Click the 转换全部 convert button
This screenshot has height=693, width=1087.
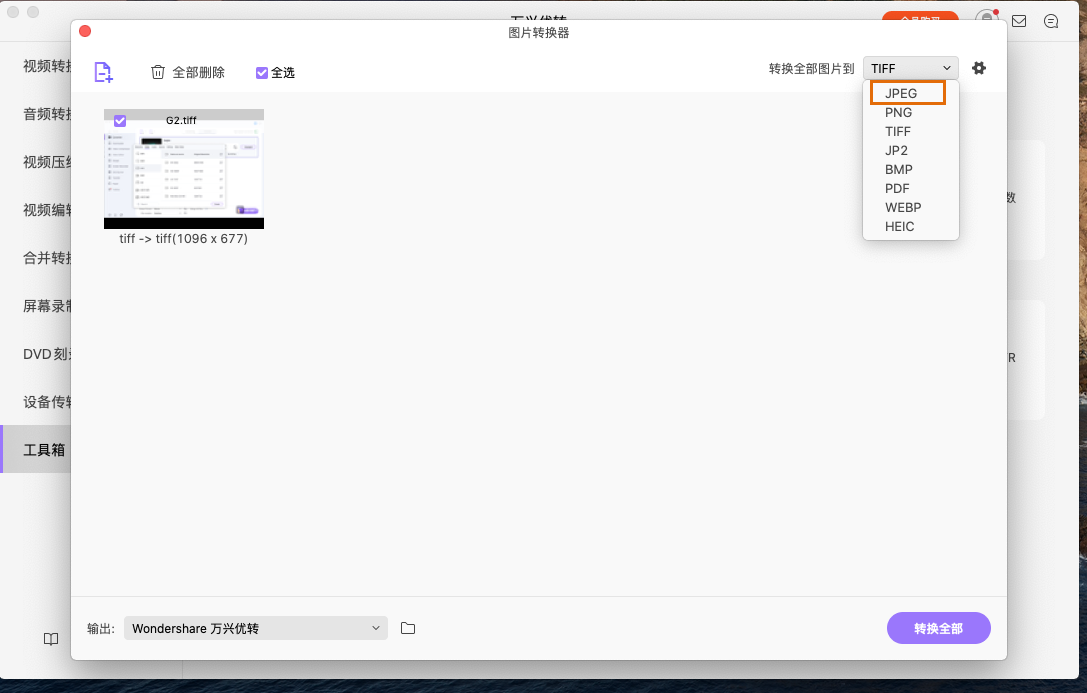pos(938,628)
